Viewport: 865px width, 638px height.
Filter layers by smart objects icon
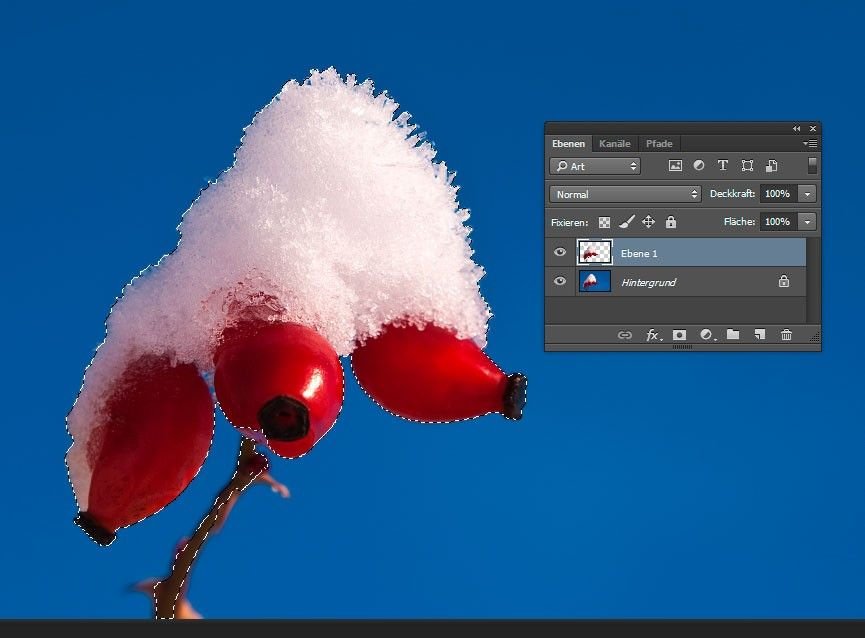pyautogui.click(x=771, y=165)
